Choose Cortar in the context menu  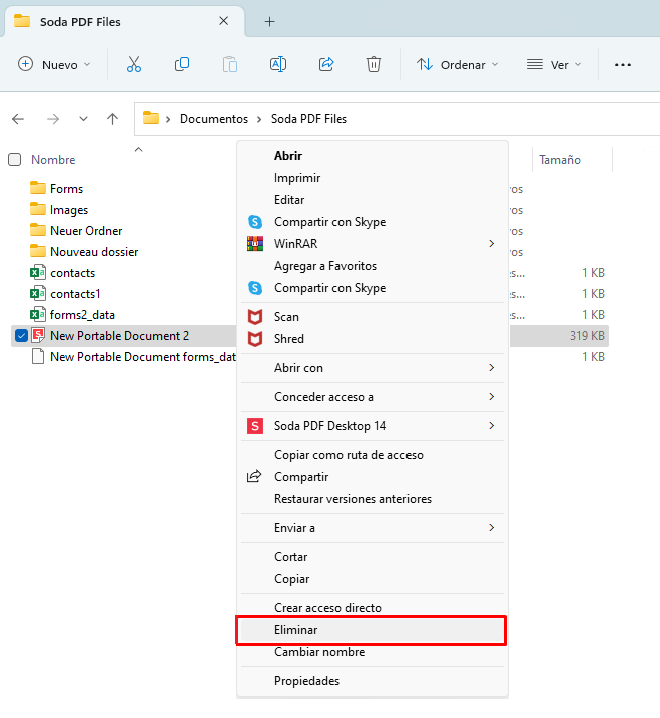pyautogui.click(x=372, y=557)
